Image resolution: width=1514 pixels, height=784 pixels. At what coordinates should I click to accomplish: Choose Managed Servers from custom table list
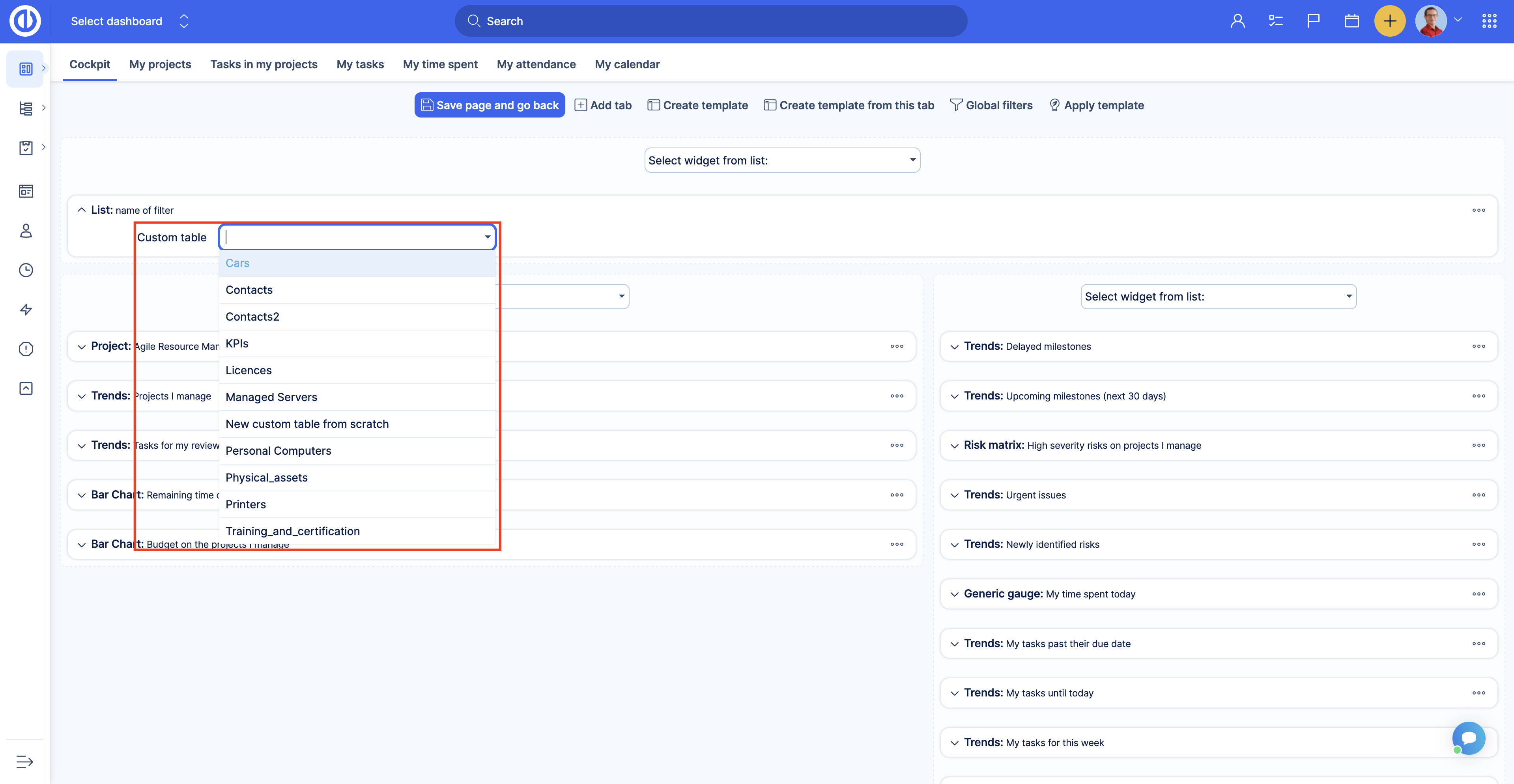[x=271, y=397]
